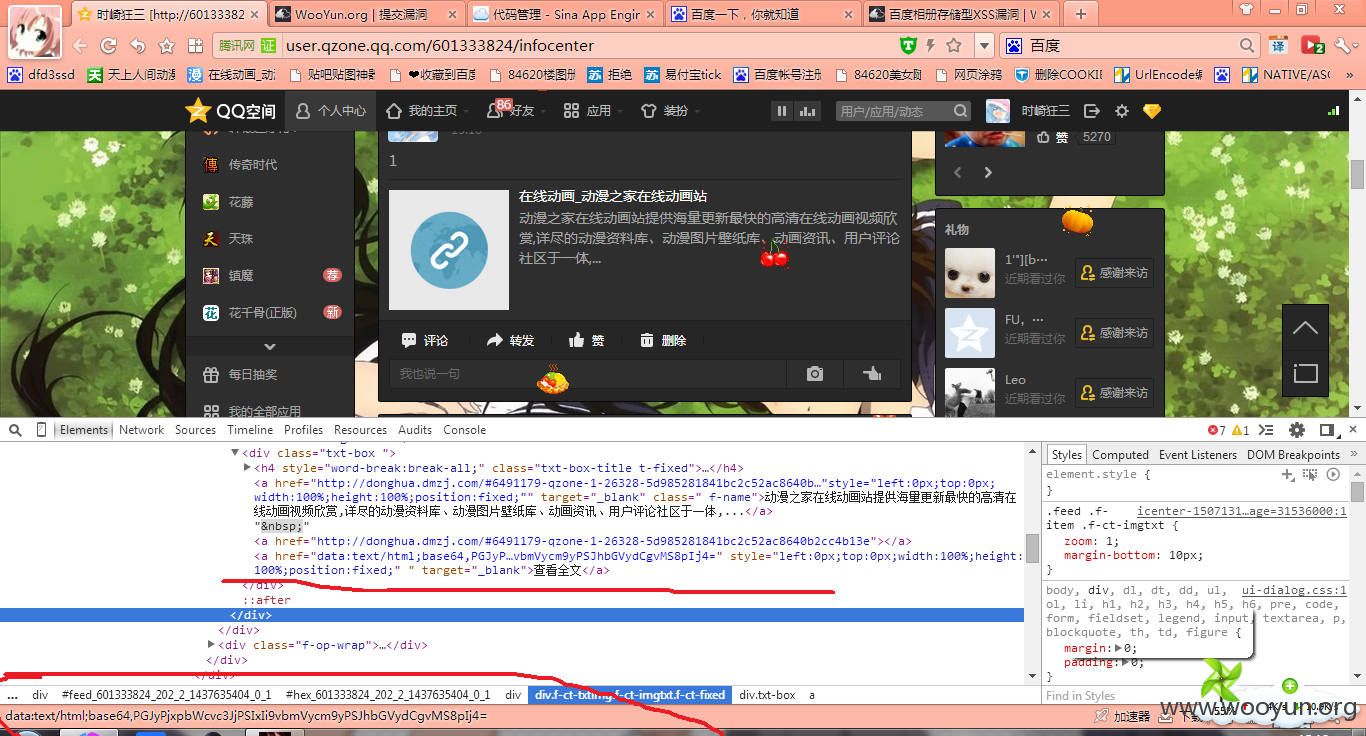The width and height of the screenshot is (1366, 736).
Task: Open the Event Listeners tab
Action: (x=1198, y=455)
